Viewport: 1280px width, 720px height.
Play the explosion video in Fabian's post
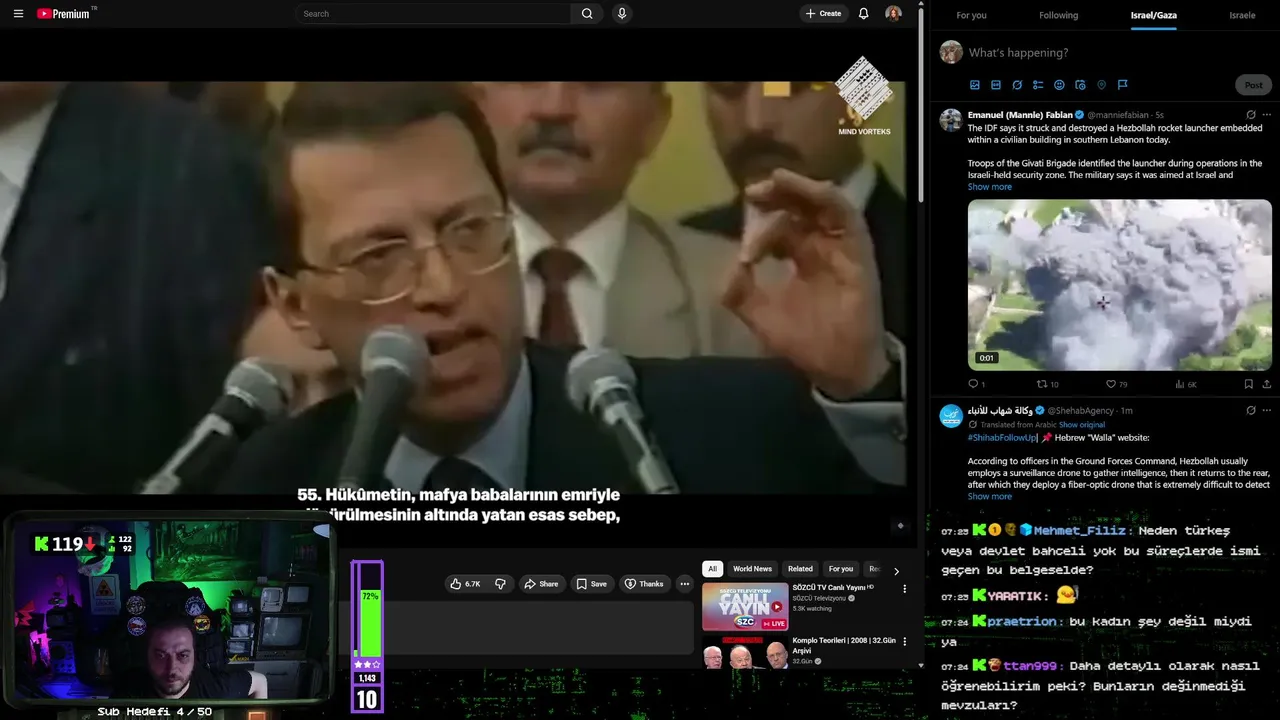tap(1119, 284)
